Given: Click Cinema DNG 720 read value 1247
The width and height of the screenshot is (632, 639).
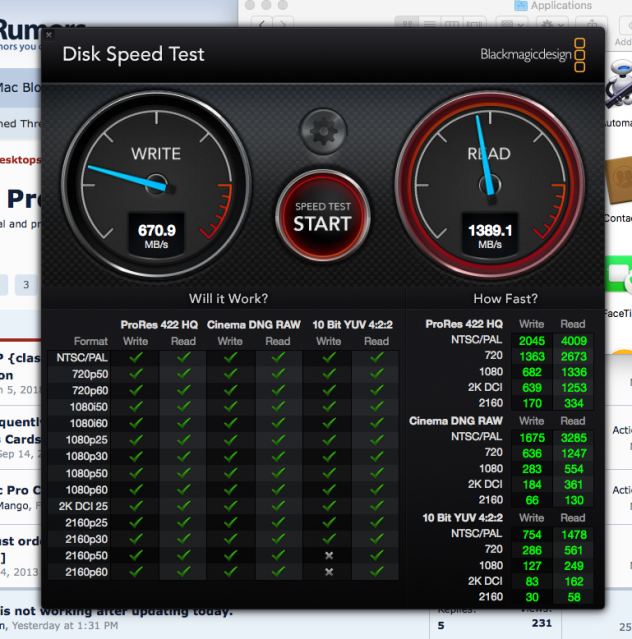Looking at the screenshot, I should (573, 453).
